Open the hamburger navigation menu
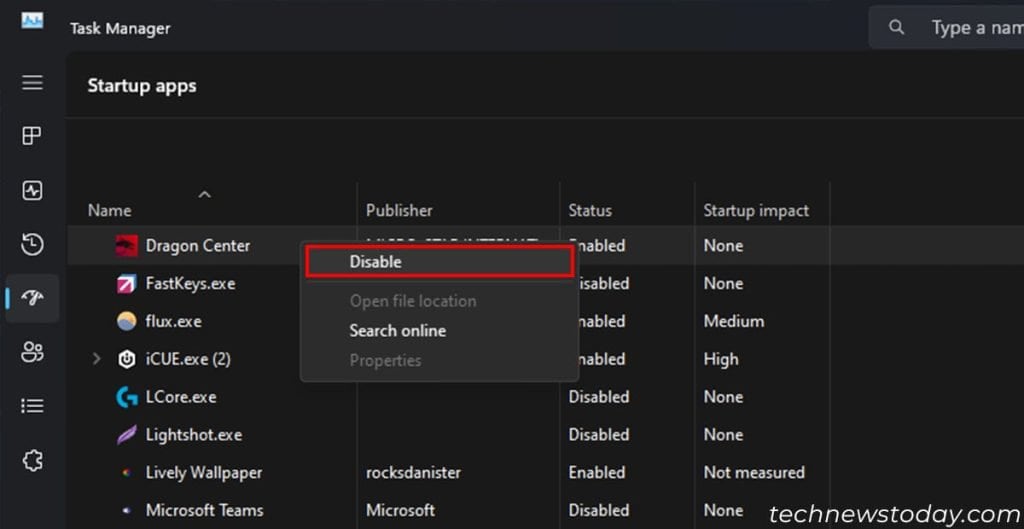Image resolution: width=1024 pixels, height=529 pixels. coord(33,83)
